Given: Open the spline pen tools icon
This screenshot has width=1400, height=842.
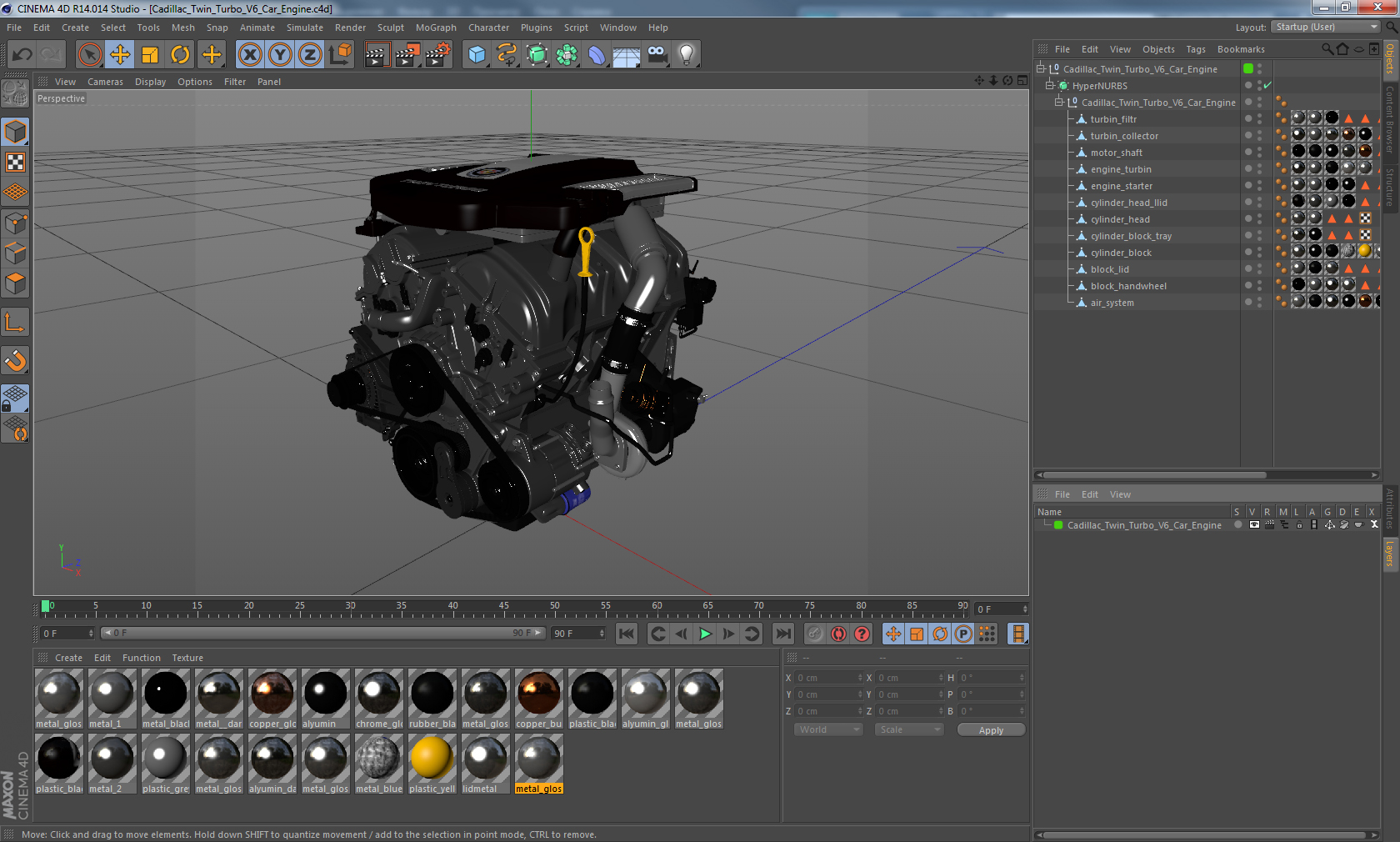Looking at the screenshot, I should 507,55.
